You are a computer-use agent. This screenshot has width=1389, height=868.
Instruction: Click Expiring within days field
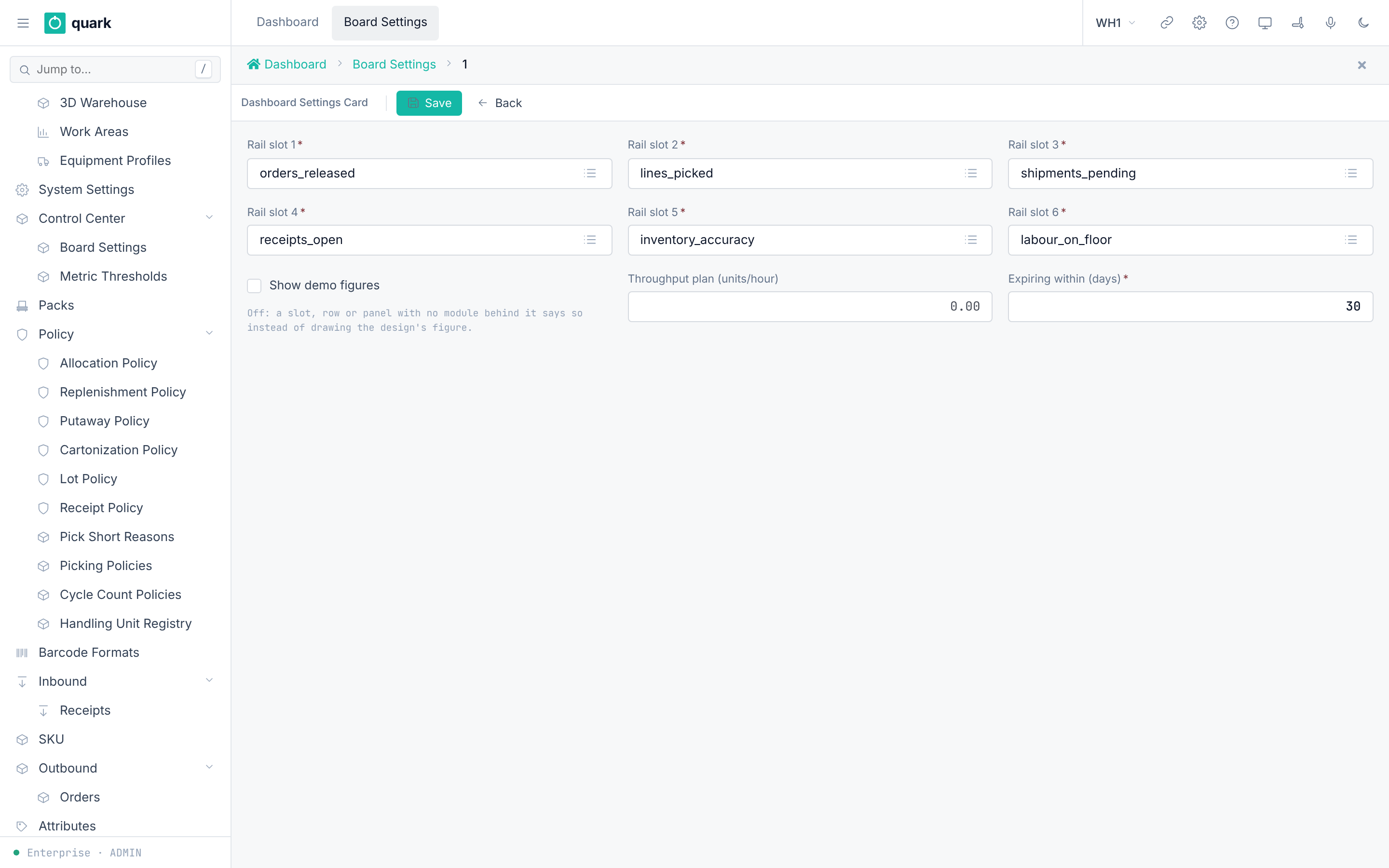coord(1190,307)
